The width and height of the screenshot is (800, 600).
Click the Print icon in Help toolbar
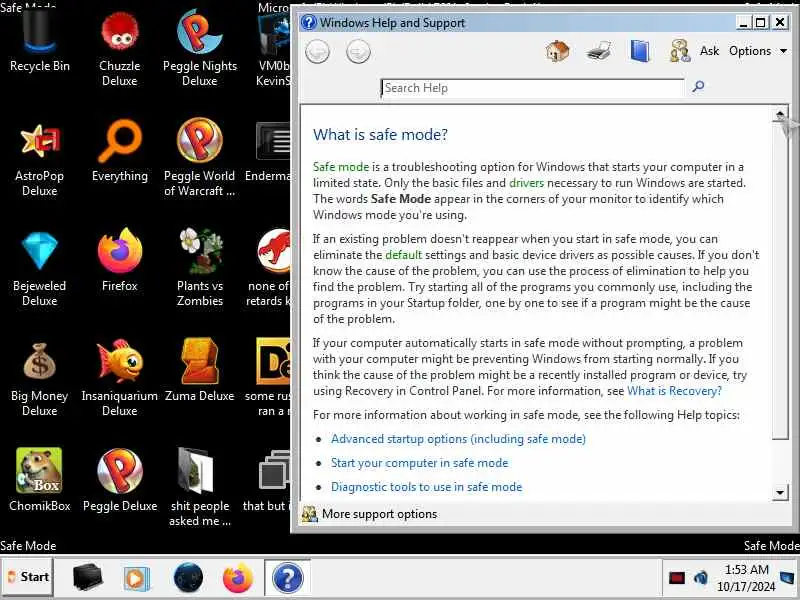click(599, 52)
